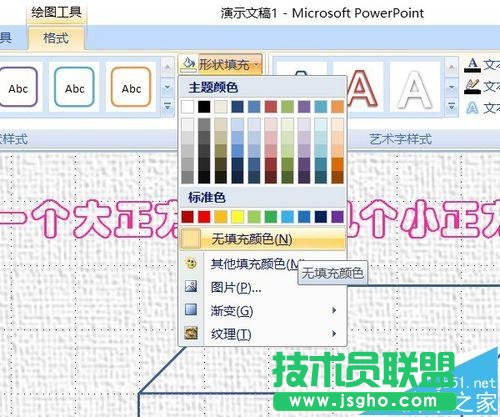Choose the orange-outlined Abc shape style
500x417 pixels.
(x=131, y=87)
